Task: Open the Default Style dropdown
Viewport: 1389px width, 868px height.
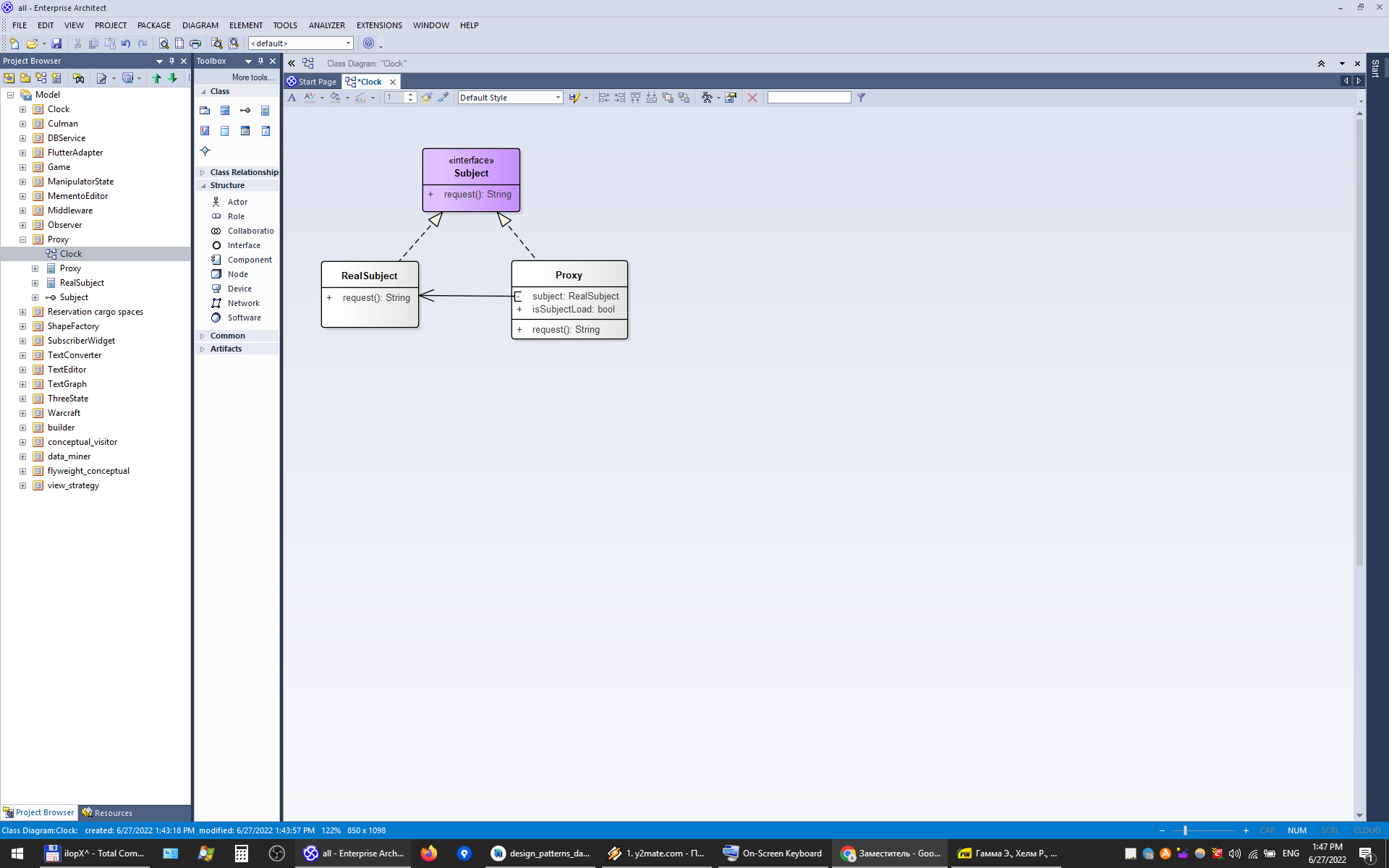Action: [x=558, y=98]
